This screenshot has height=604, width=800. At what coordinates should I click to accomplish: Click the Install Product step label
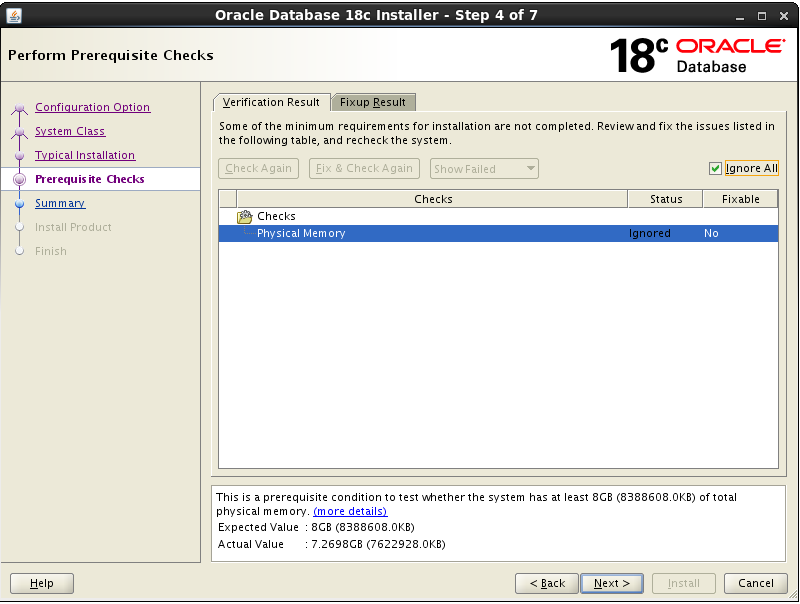[x=73, y=227]
